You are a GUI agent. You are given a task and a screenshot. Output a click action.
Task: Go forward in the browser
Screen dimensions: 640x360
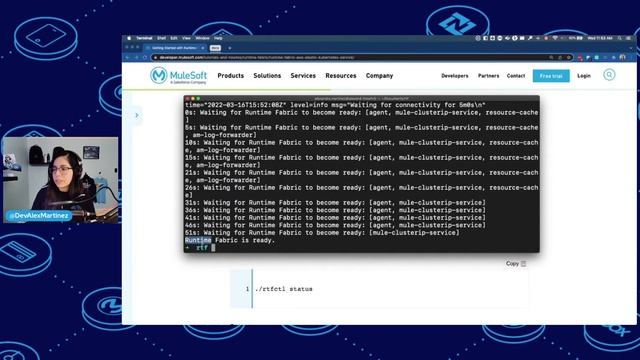(136, 58)
